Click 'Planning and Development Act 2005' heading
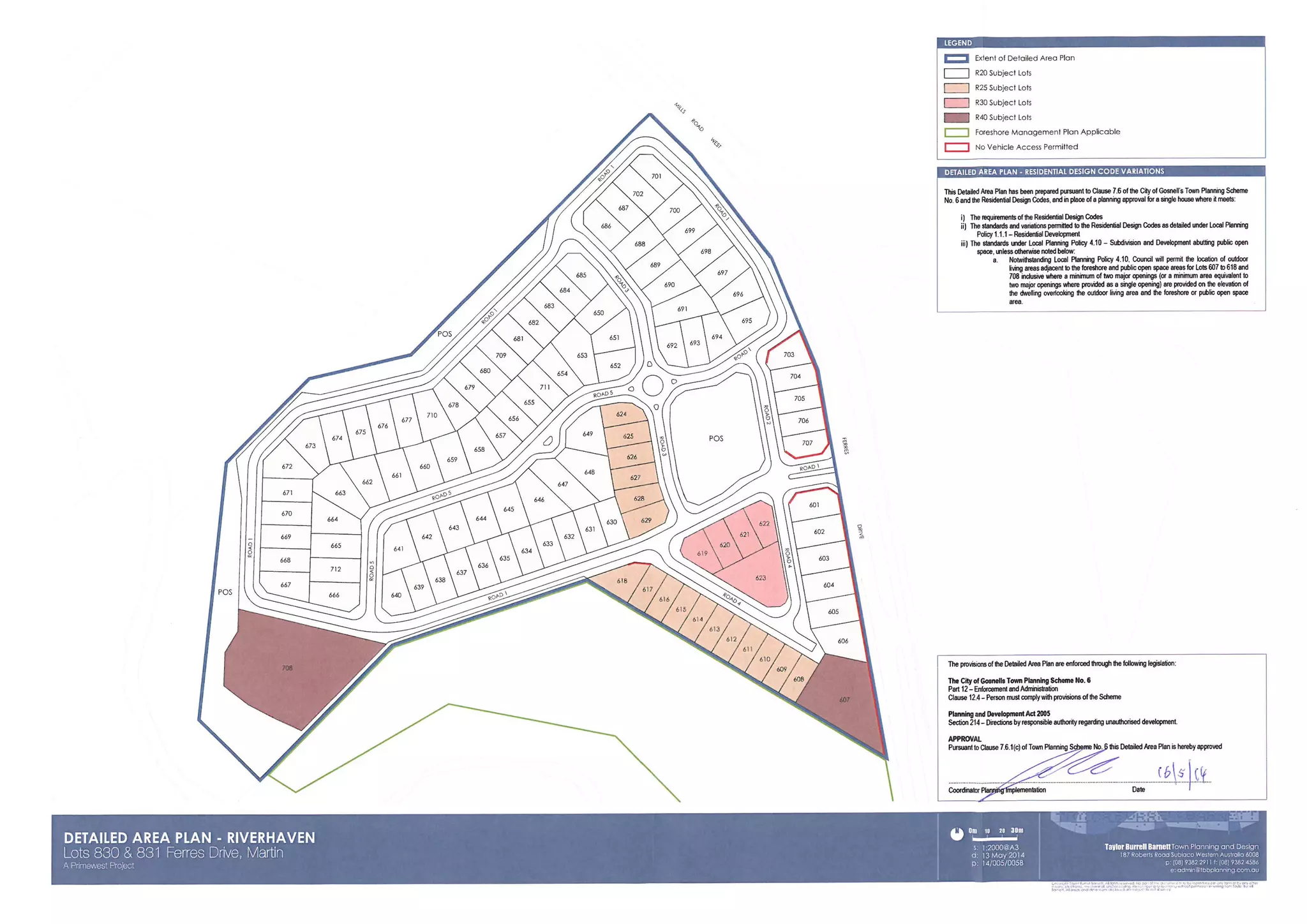 pyautogui.click(x=999, y=714)
